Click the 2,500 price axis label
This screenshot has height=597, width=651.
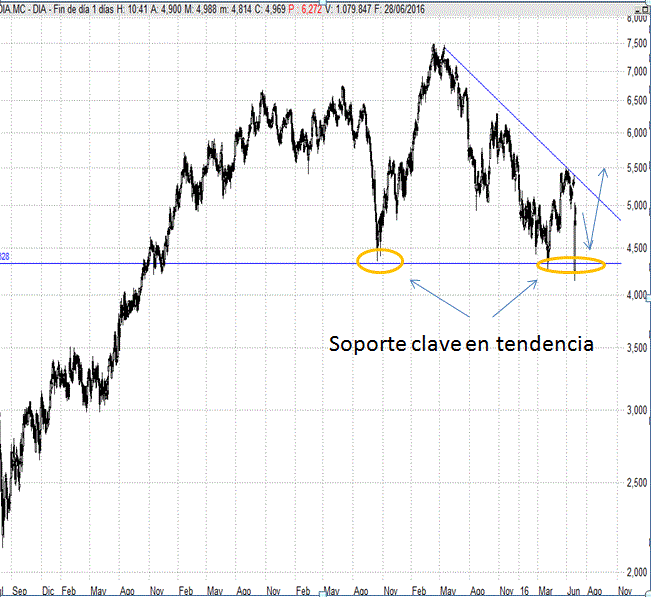point(636,483)
